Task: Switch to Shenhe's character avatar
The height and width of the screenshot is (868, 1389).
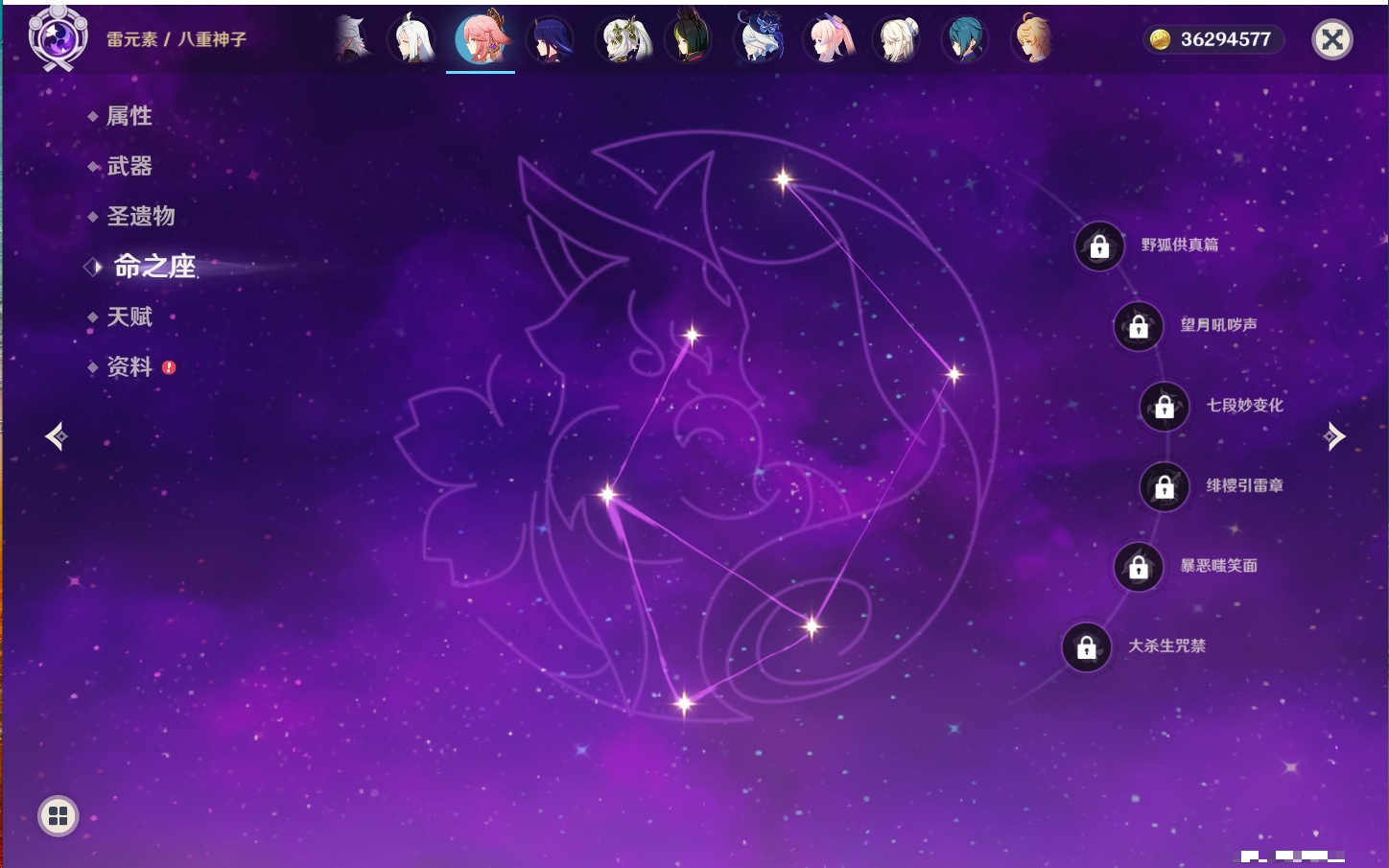Action: (x=413, y=39)
